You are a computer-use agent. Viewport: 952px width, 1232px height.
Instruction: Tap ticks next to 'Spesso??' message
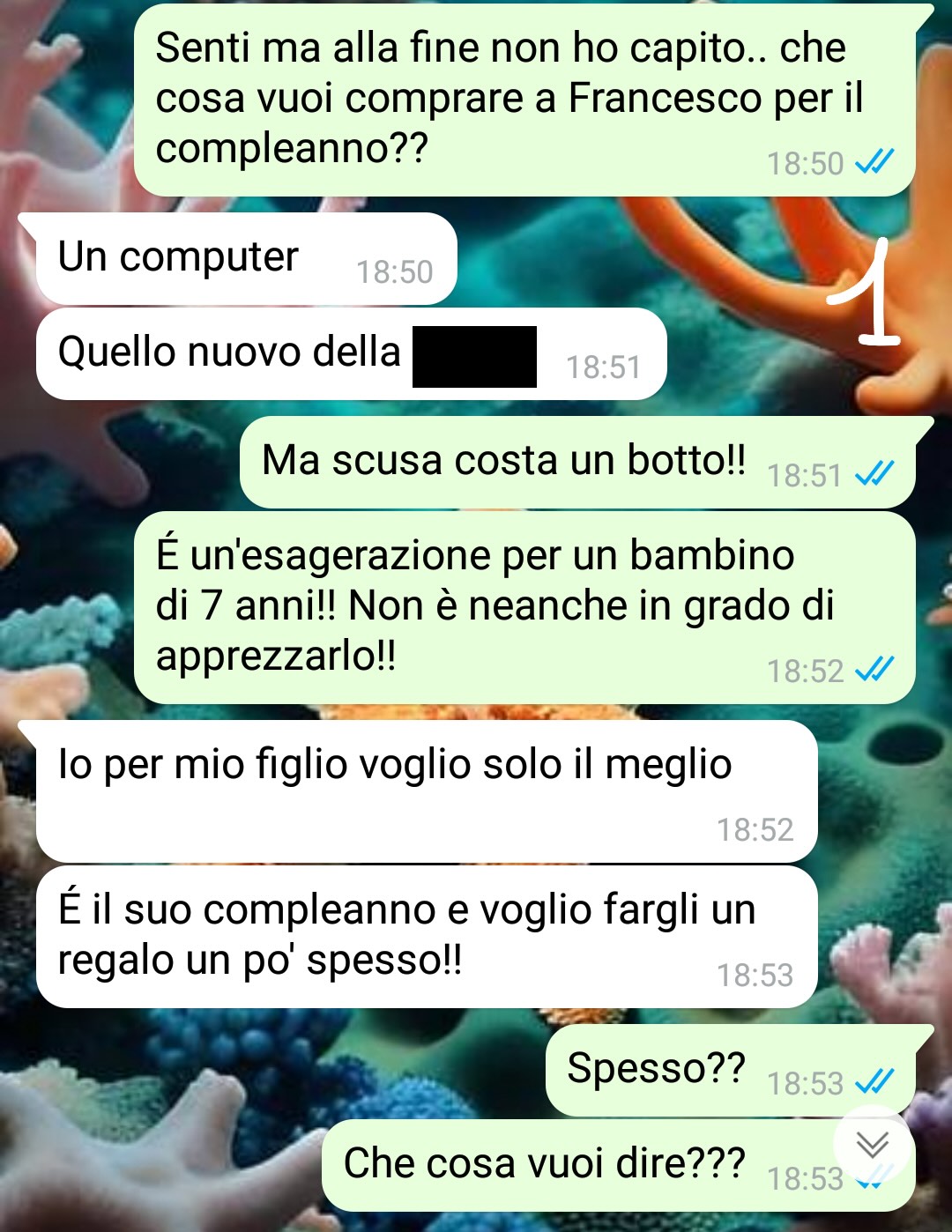(x=874, y=1081)
